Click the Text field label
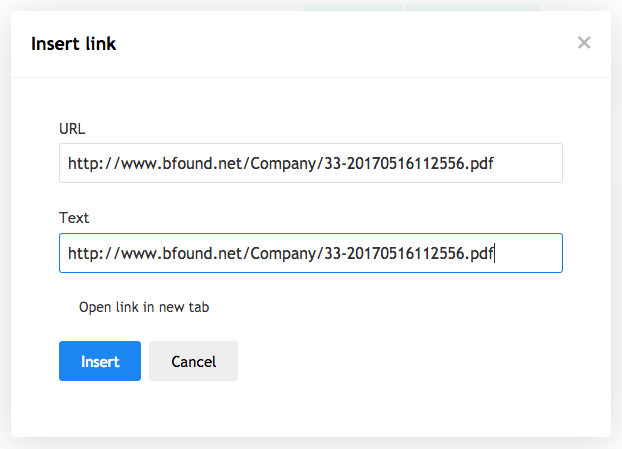 point(74,218)
